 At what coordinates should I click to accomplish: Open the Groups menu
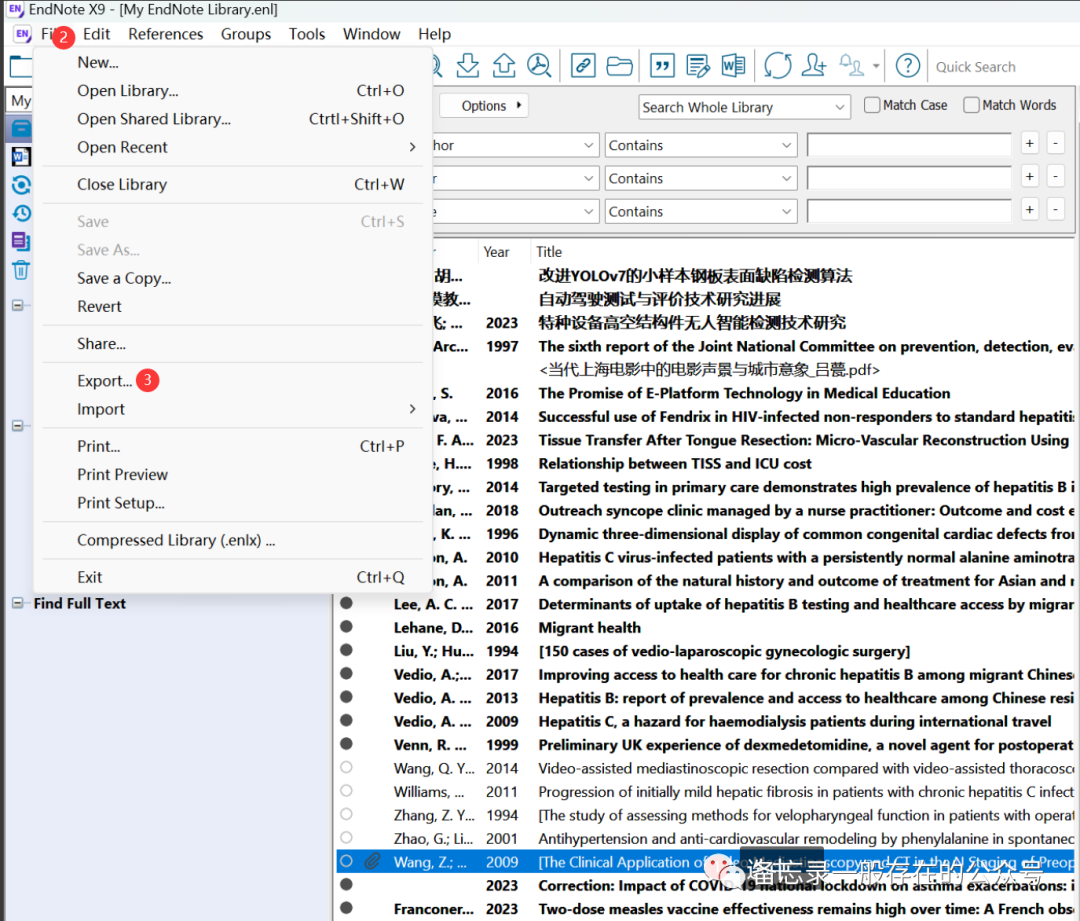(245, 34)
